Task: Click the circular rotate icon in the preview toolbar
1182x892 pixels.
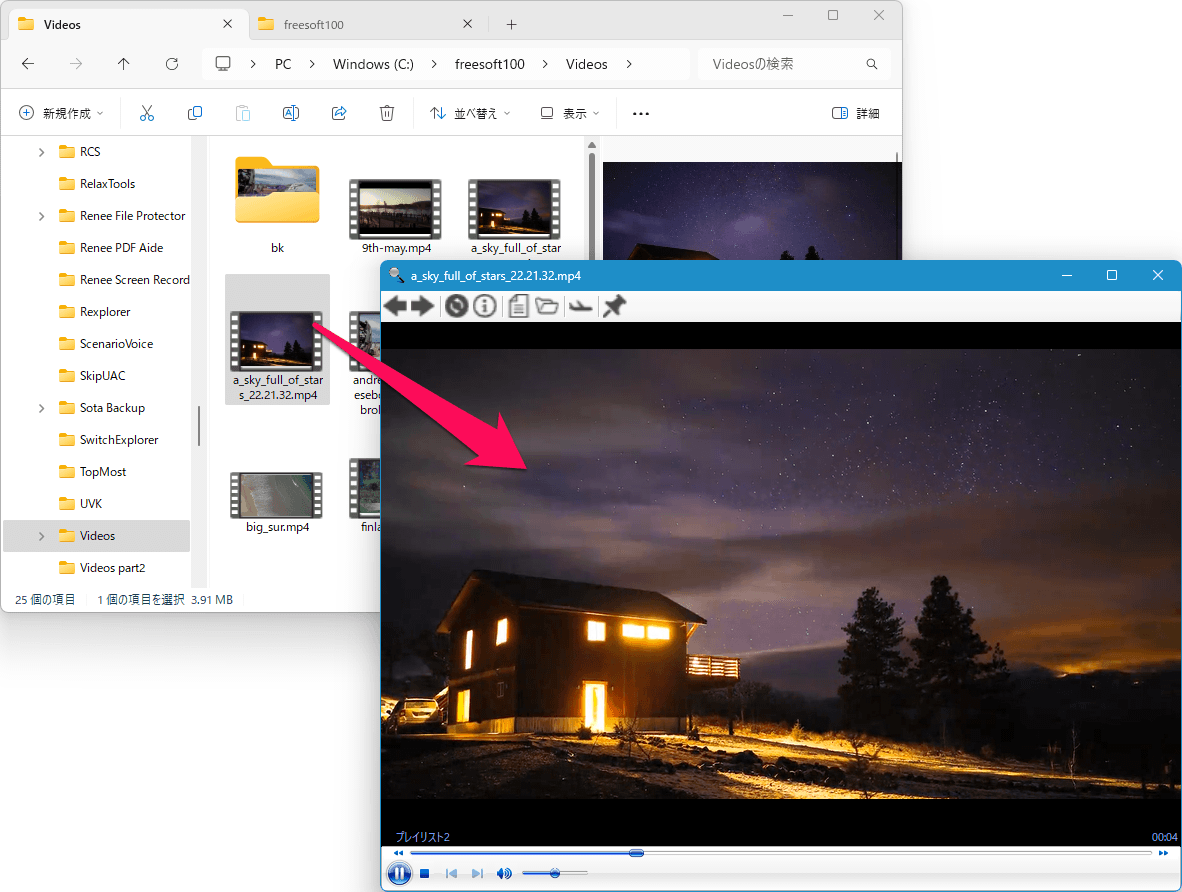Action: point(457,306)
